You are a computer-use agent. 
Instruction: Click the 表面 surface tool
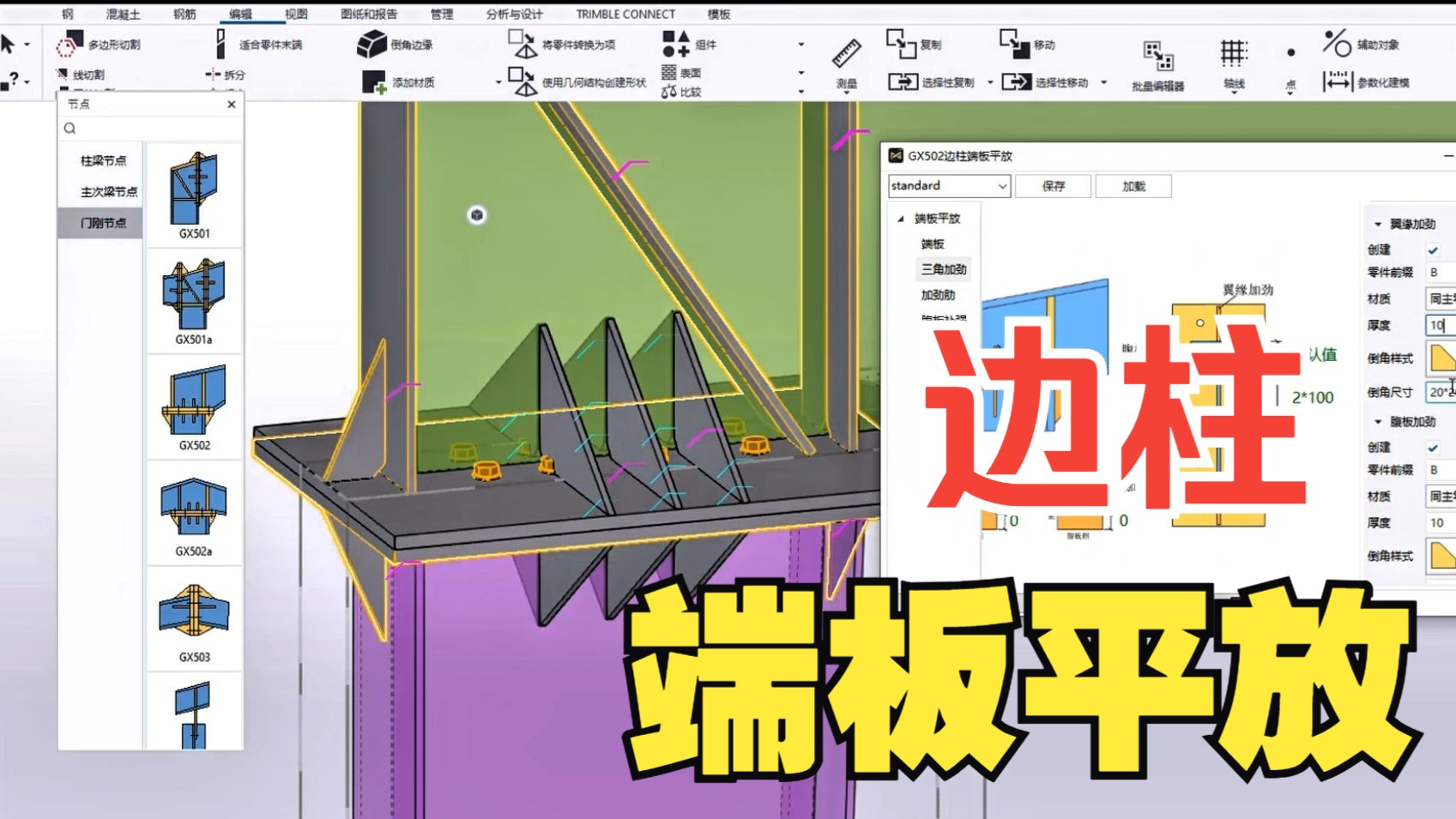tap(681, 73)
